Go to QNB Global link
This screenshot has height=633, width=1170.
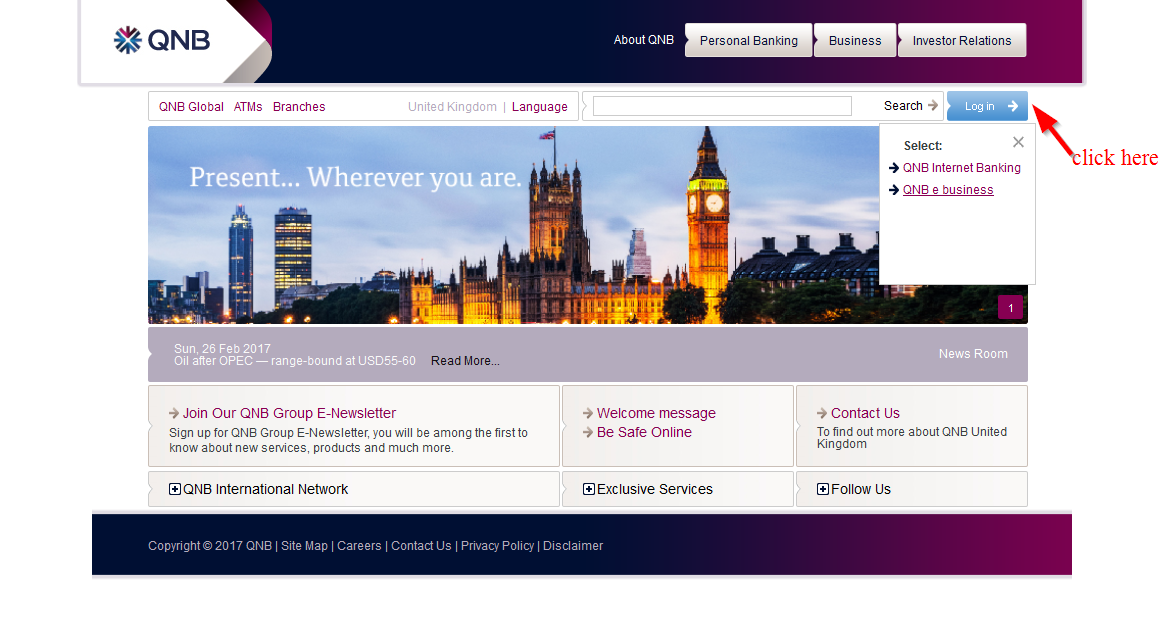(x=191, y=107)
